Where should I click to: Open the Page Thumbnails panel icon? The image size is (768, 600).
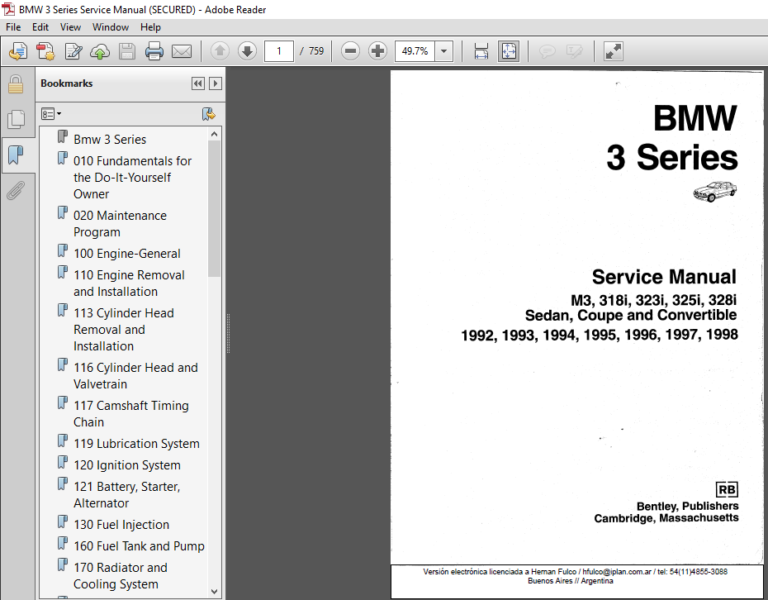(x=16, y=120)
